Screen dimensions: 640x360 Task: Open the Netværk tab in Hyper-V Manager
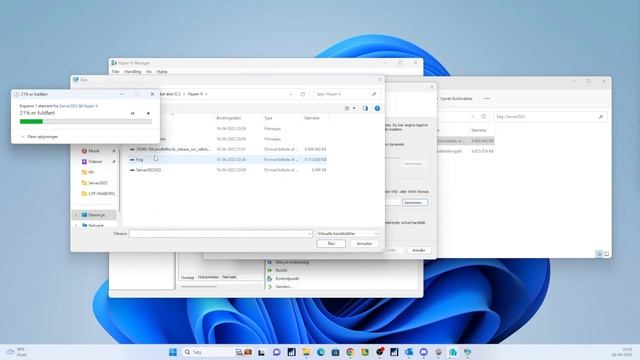[x=229, y=277]
